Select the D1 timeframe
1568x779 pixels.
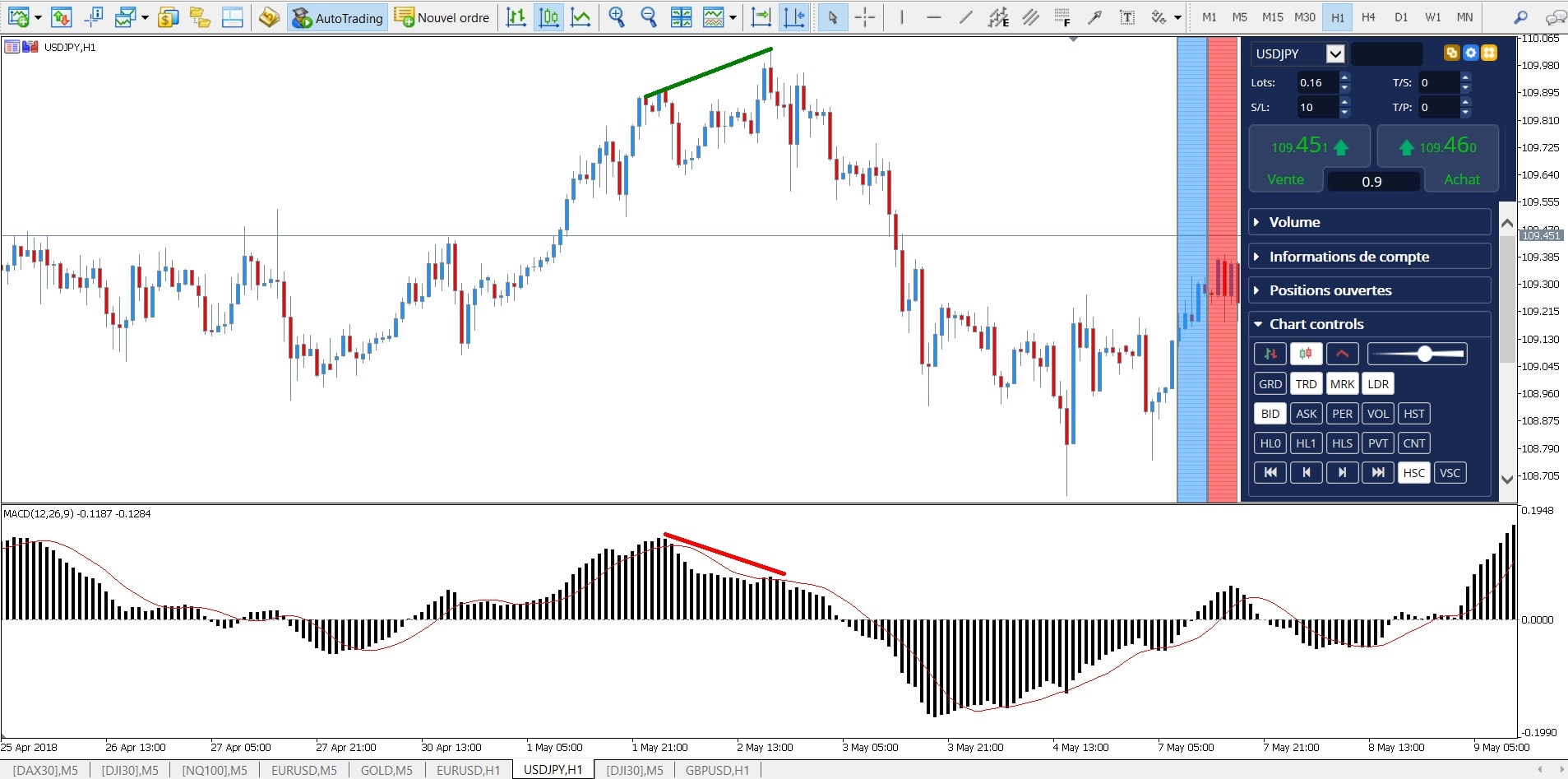[1401, 16]
